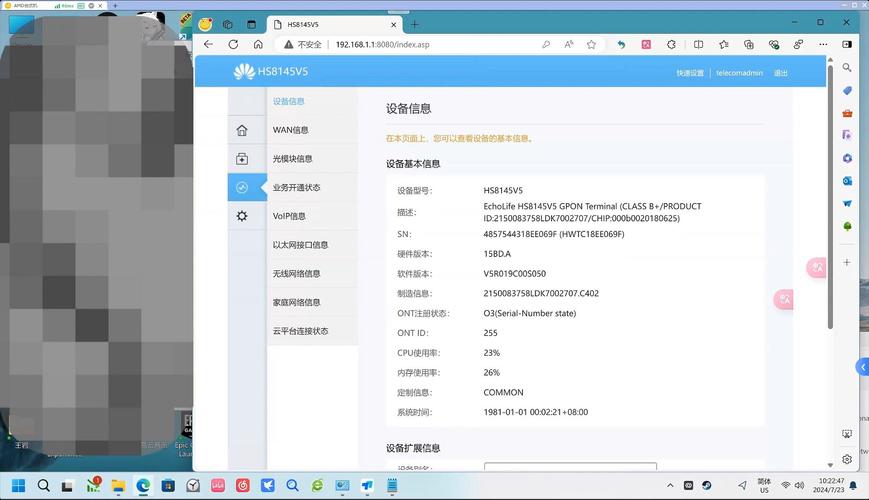This screenshot has width=869, height=500.
Task: Open the workspaces icon in tab bar
Action: click(228, 24)
